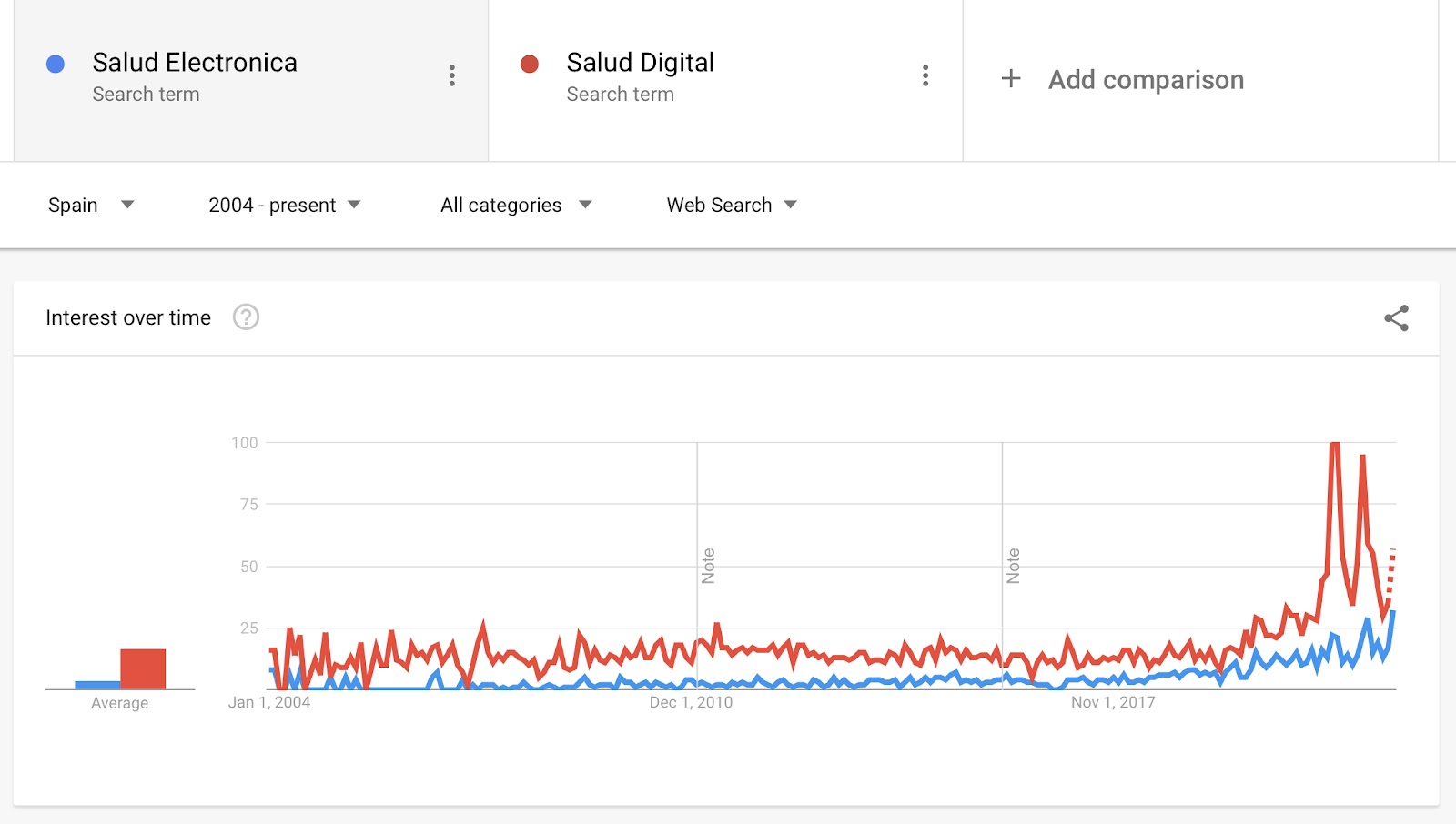Expand the Spain region dropdown

91,206
